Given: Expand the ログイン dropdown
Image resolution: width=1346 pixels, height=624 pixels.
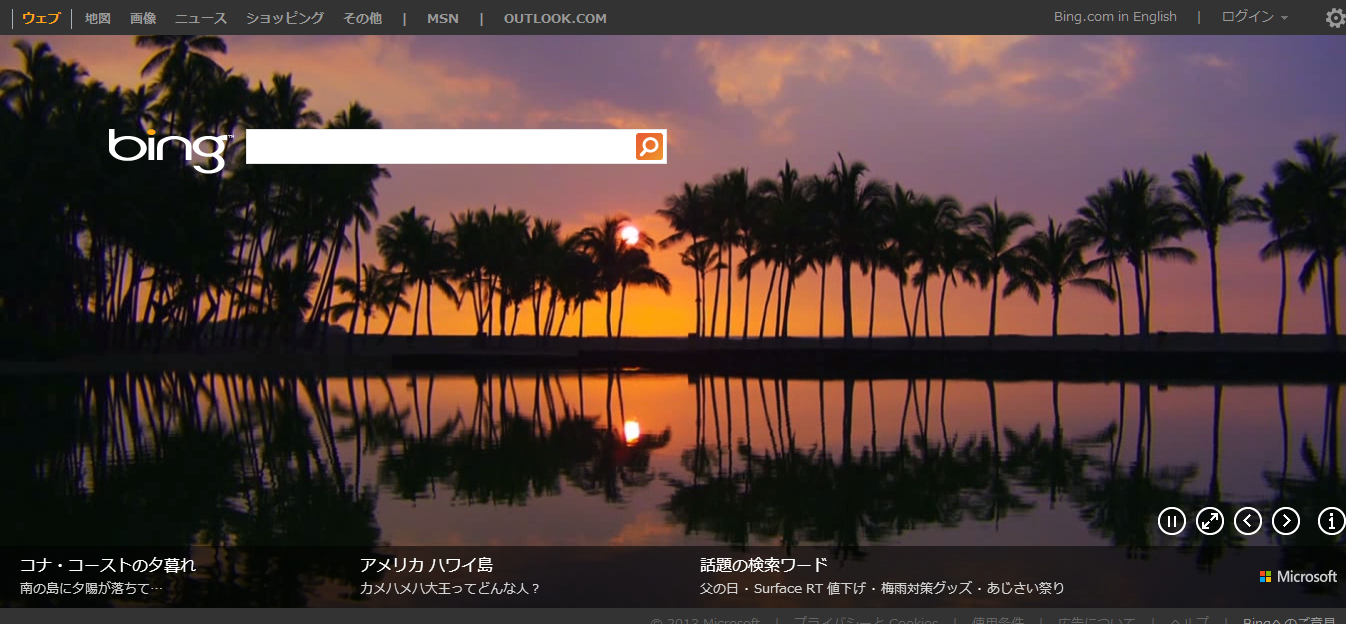Looking at the screenshot, I should click(1254, 17).
